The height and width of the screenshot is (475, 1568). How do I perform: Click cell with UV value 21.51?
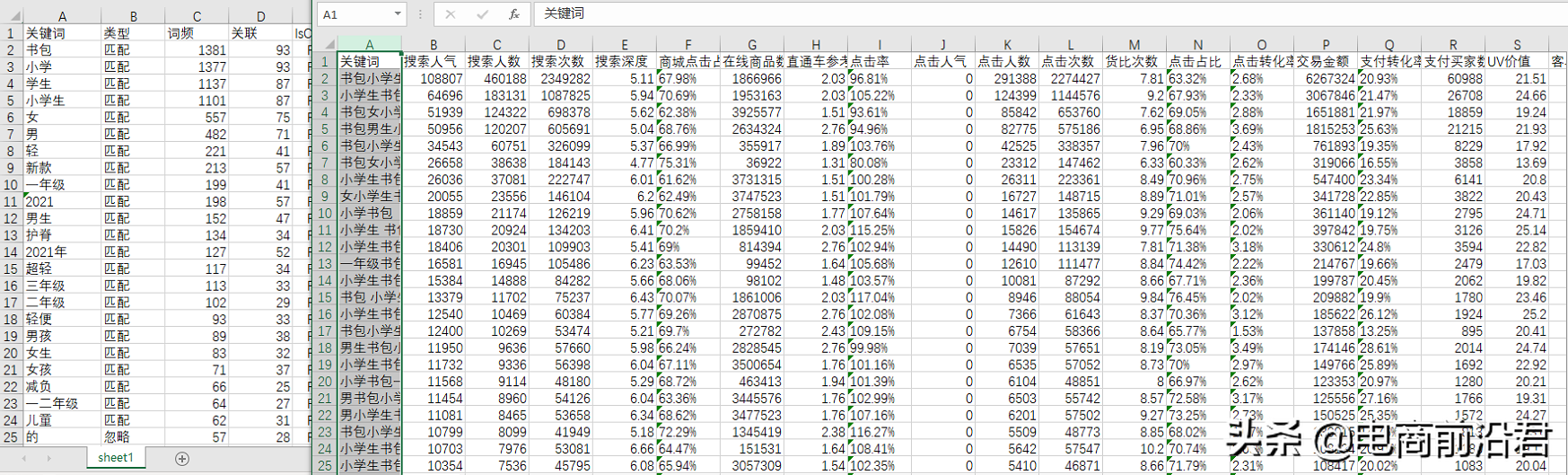pos(1517,79)
